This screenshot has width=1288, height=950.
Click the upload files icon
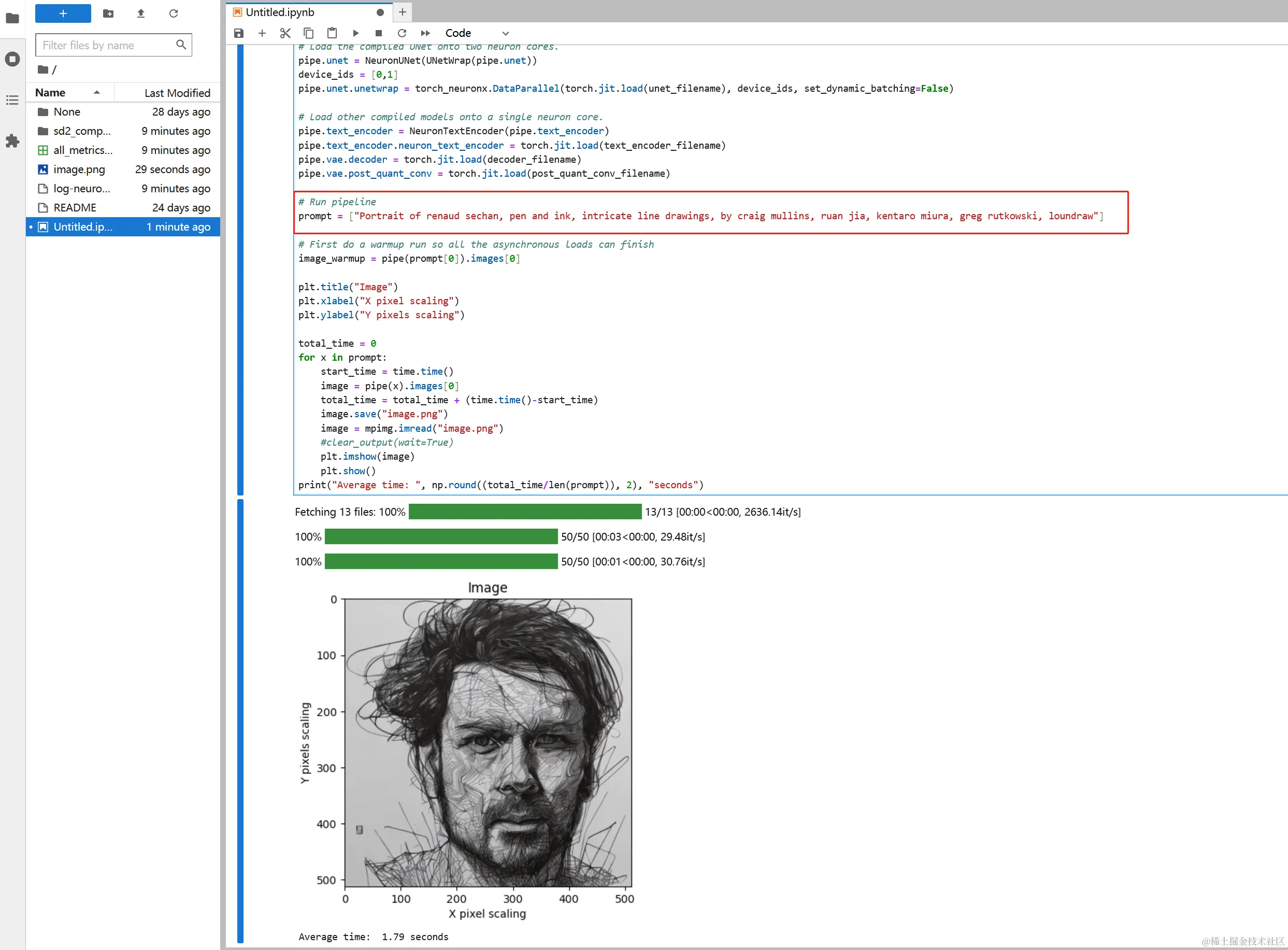pyautogui.click(x=141, y=13)
